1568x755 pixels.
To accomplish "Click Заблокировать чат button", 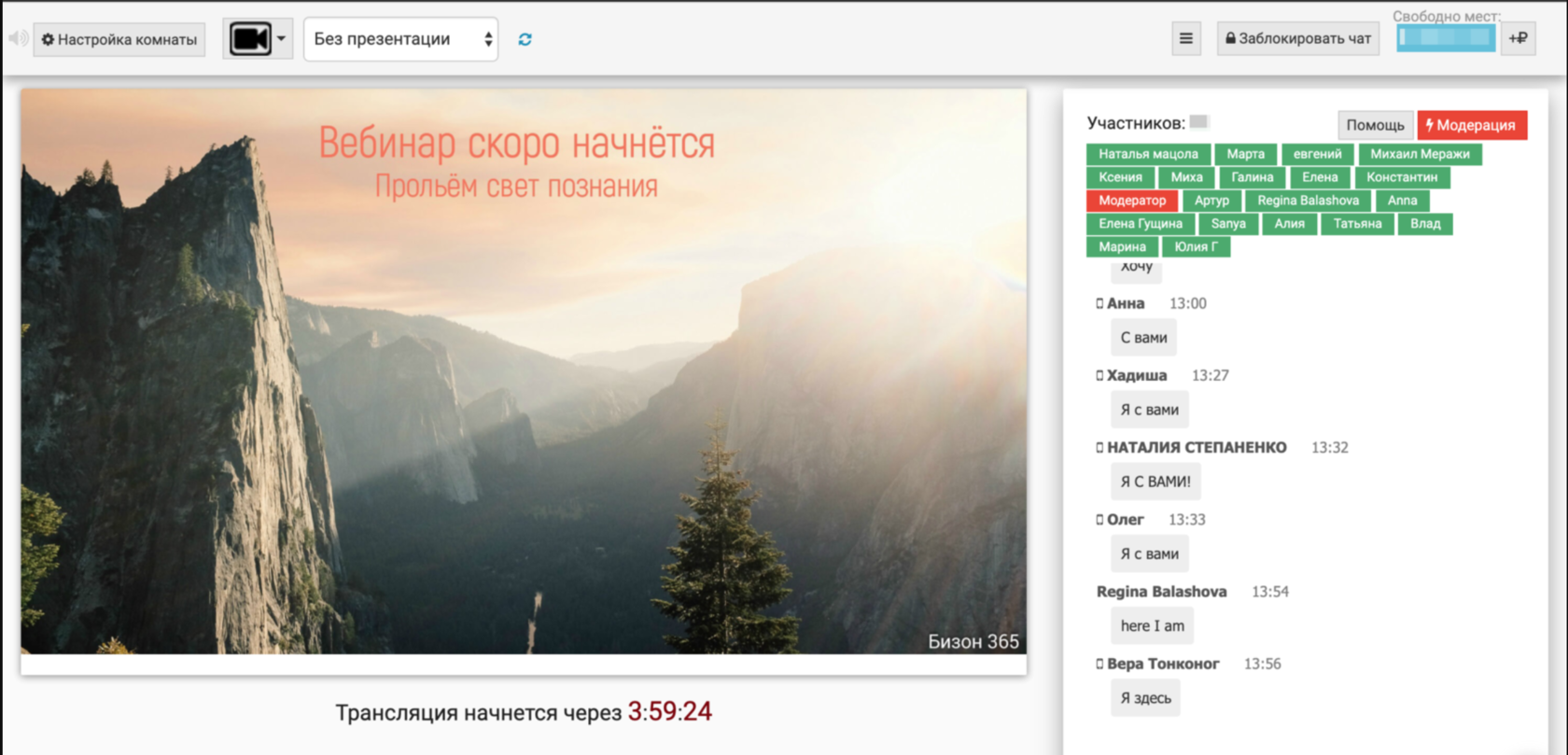I will [1298, 38].
